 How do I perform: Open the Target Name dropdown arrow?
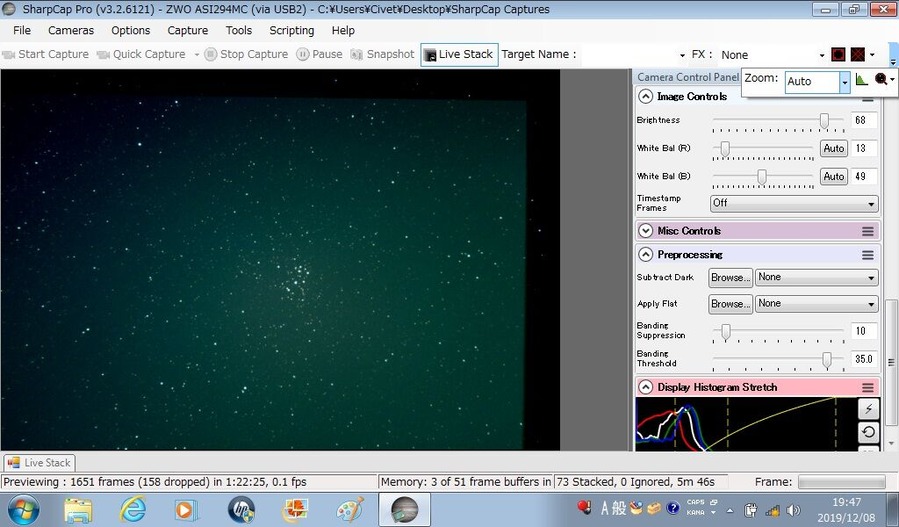point(682,56)
